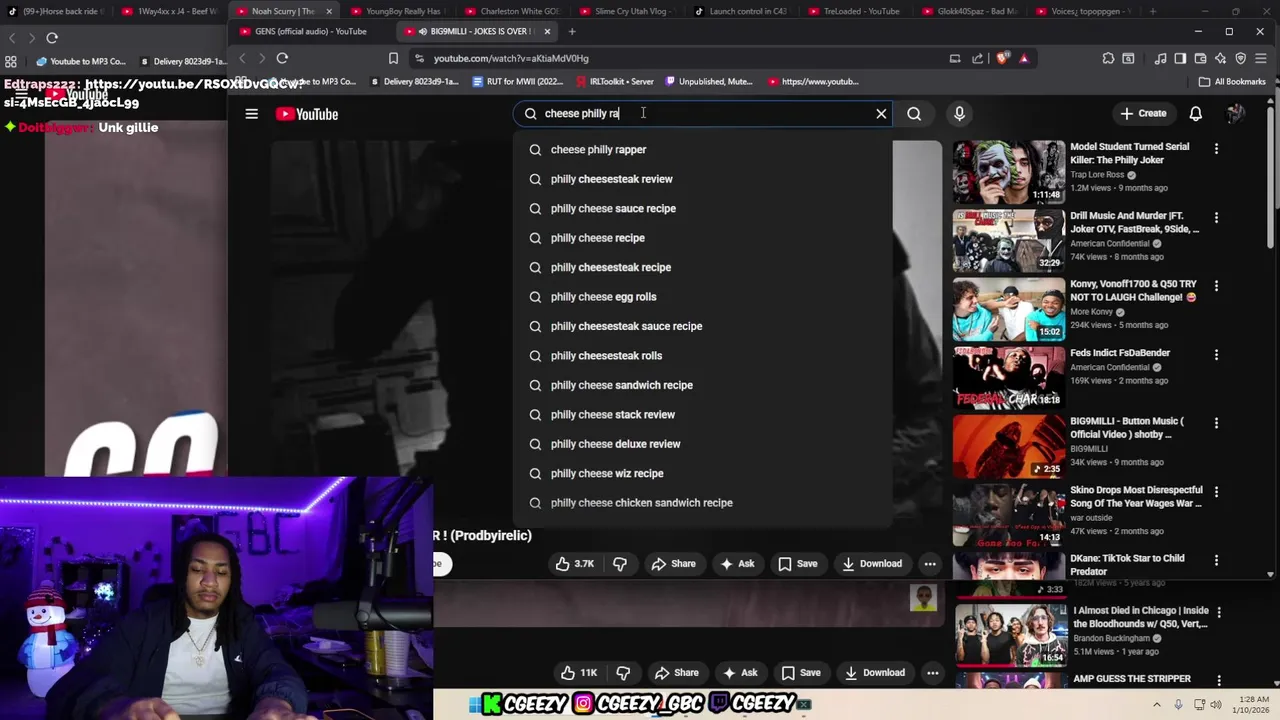
Task: Open the Create button
Action: tap(1143, 114)
